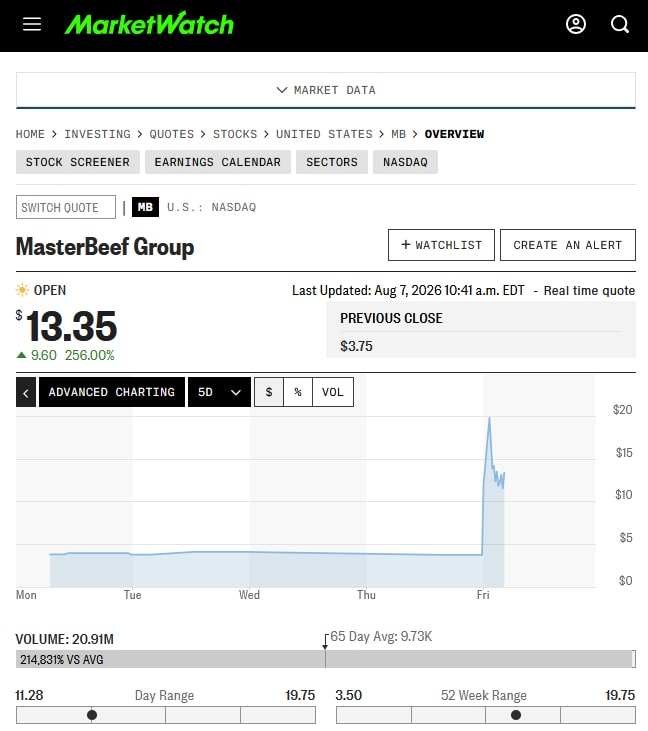Select the sun icon beside OPEN
The width and height of the screenshot is (648, 731).
click(22, 290)
